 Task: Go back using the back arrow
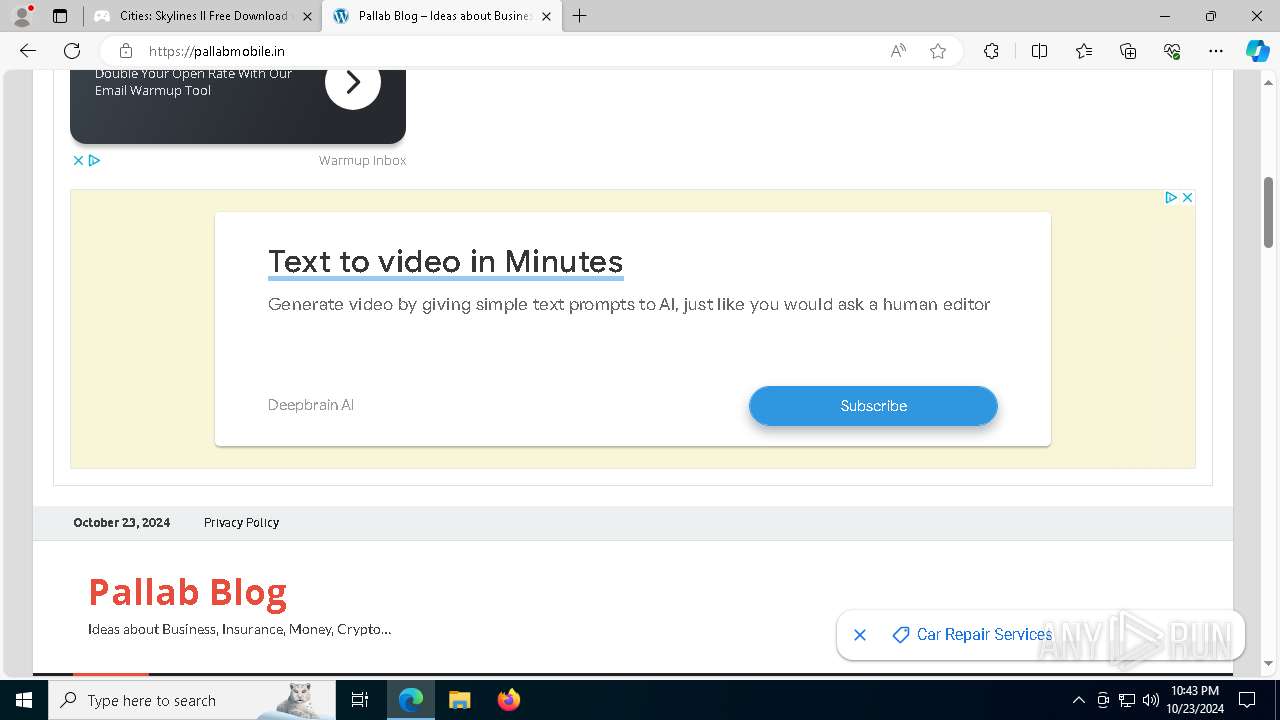coord(28,51)
